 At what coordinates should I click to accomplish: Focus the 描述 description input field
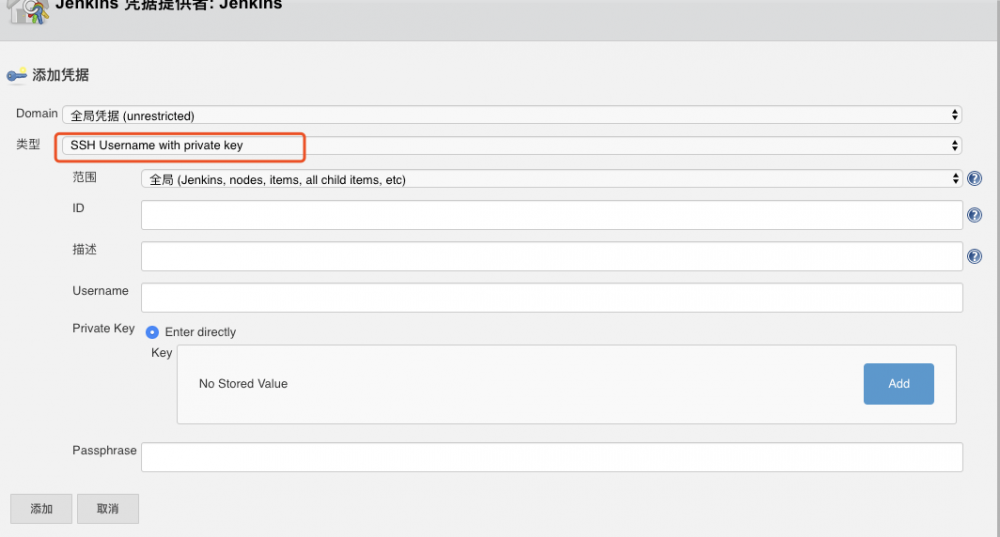(552, 256)
